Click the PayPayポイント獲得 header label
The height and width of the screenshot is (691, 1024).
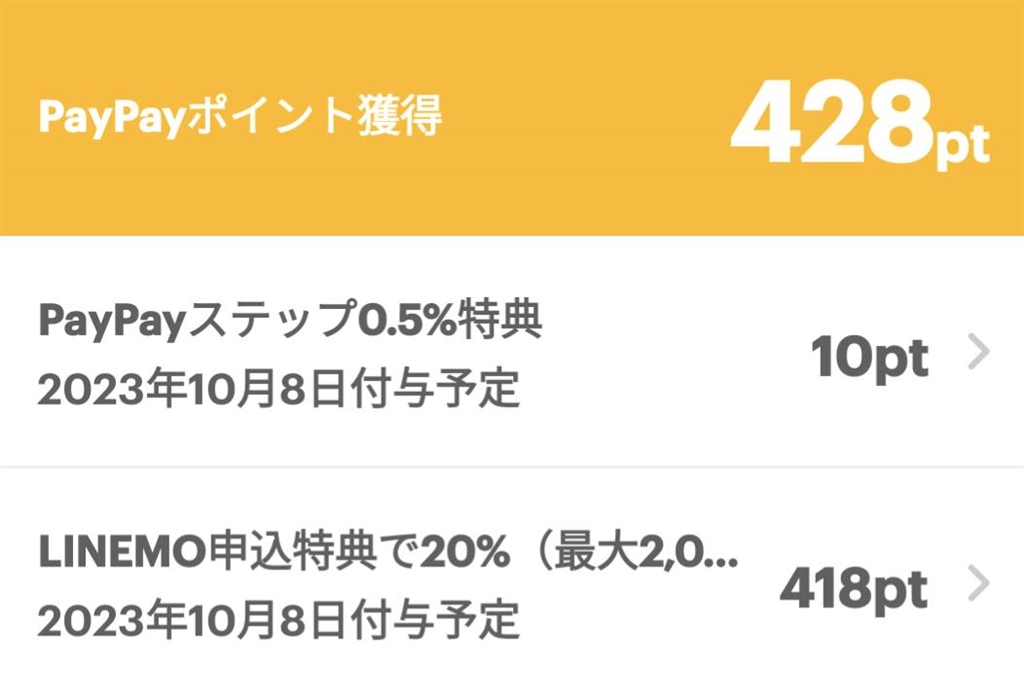pos(240,118)
